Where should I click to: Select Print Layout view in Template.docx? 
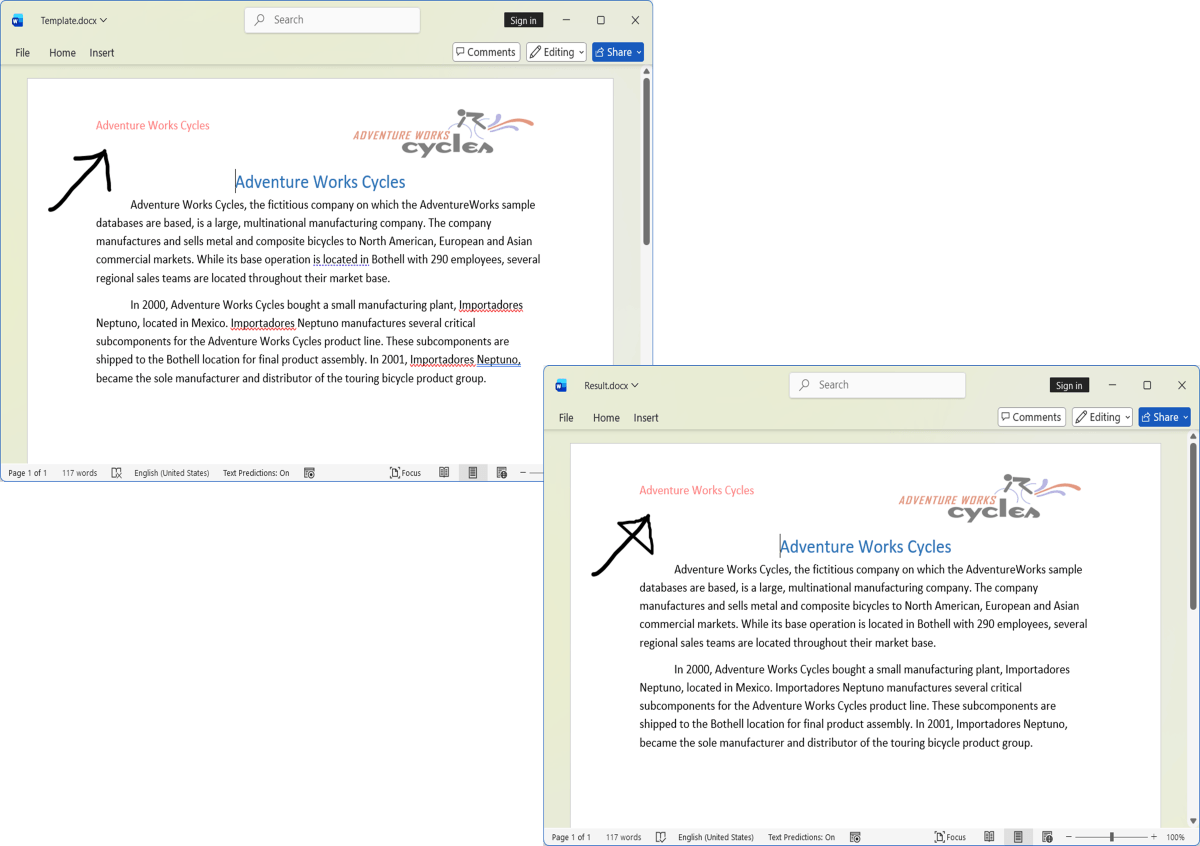point(473,473)
